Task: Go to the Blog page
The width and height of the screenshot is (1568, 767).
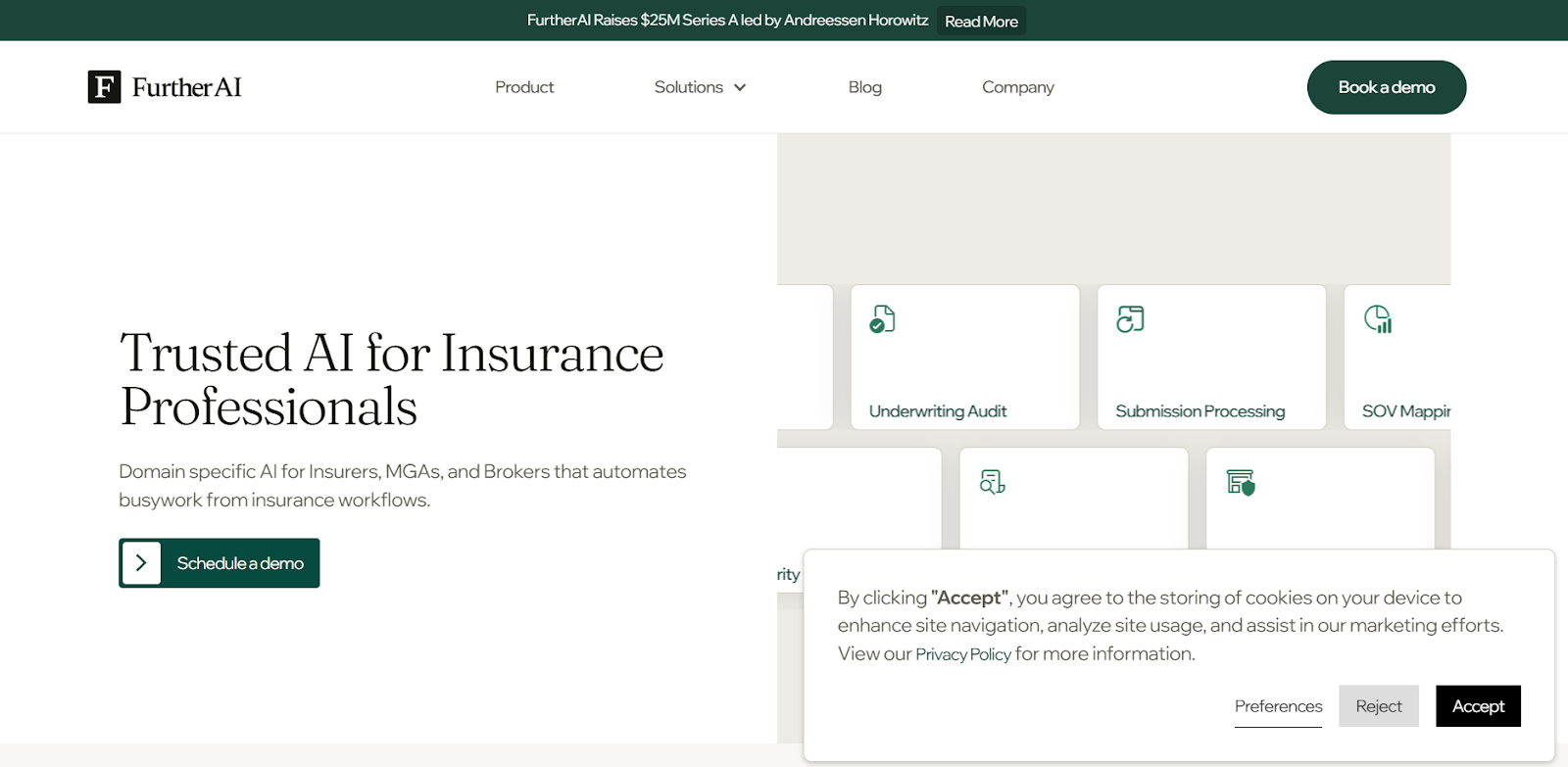Action: pos(864,87)
